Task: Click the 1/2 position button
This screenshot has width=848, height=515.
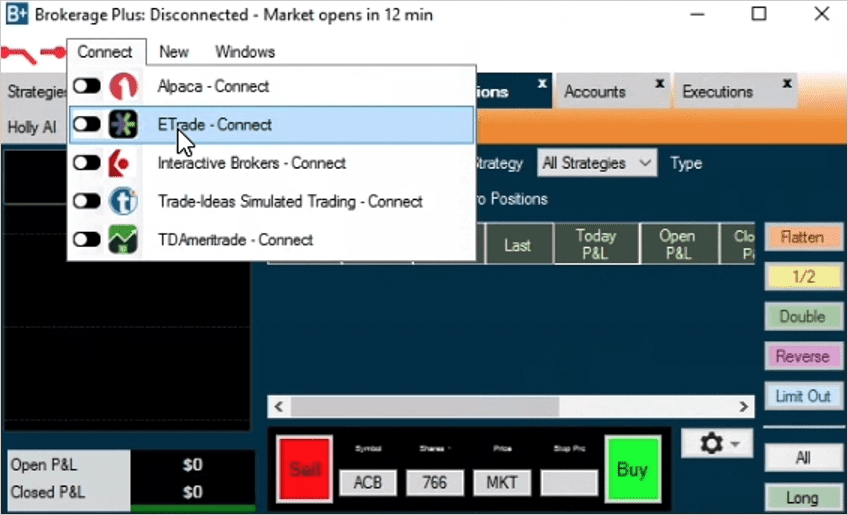Action: (803, 277)
